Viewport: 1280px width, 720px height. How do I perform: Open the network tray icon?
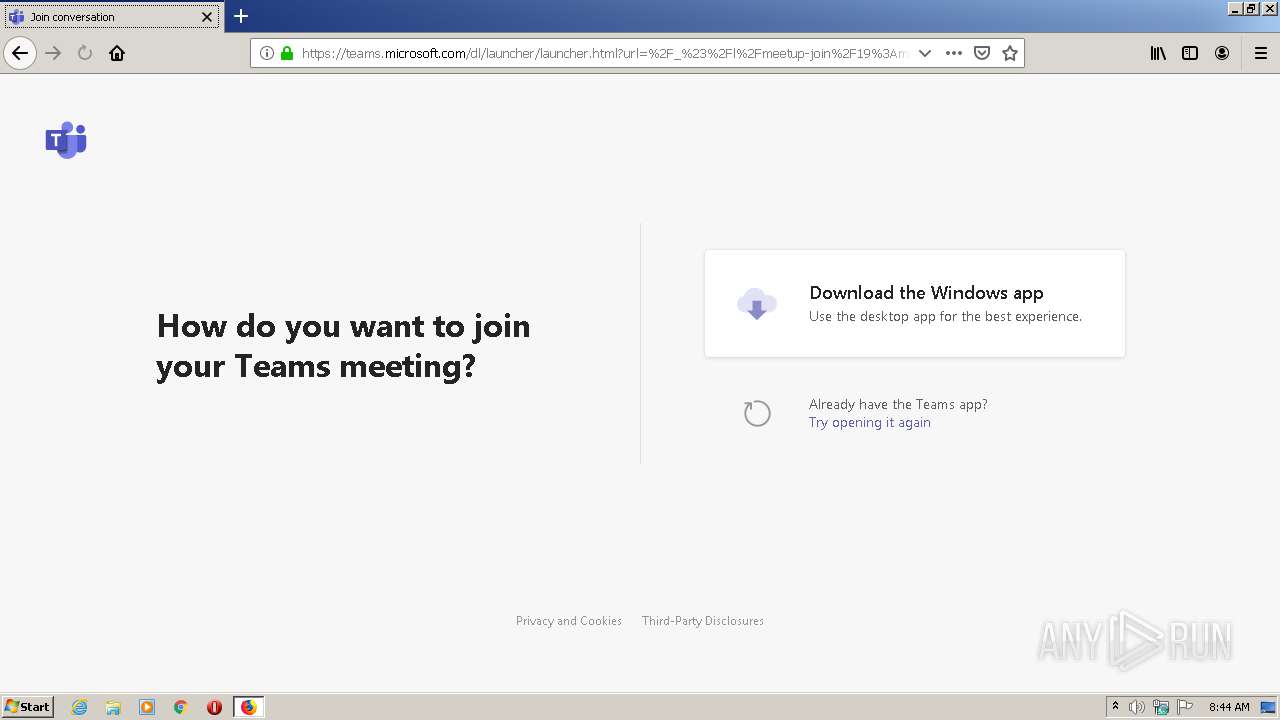[1161, 707]
